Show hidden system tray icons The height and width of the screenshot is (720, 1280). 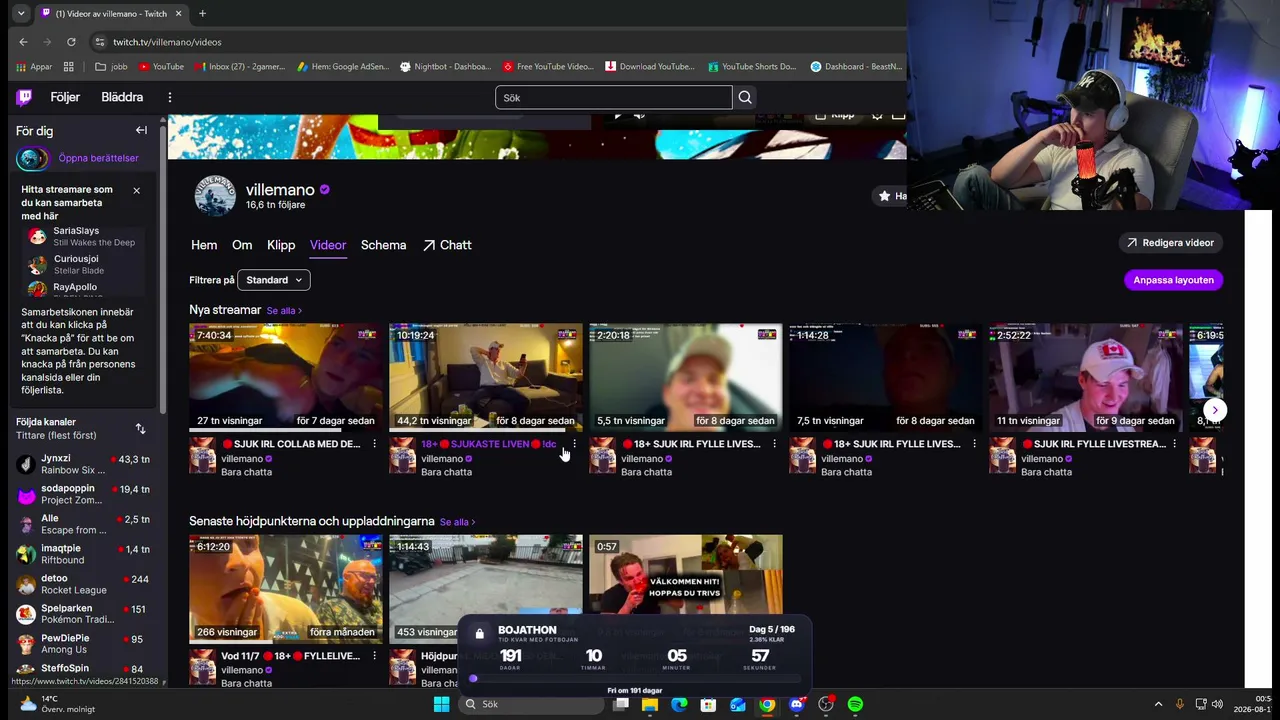click(x=1159, y=704)
